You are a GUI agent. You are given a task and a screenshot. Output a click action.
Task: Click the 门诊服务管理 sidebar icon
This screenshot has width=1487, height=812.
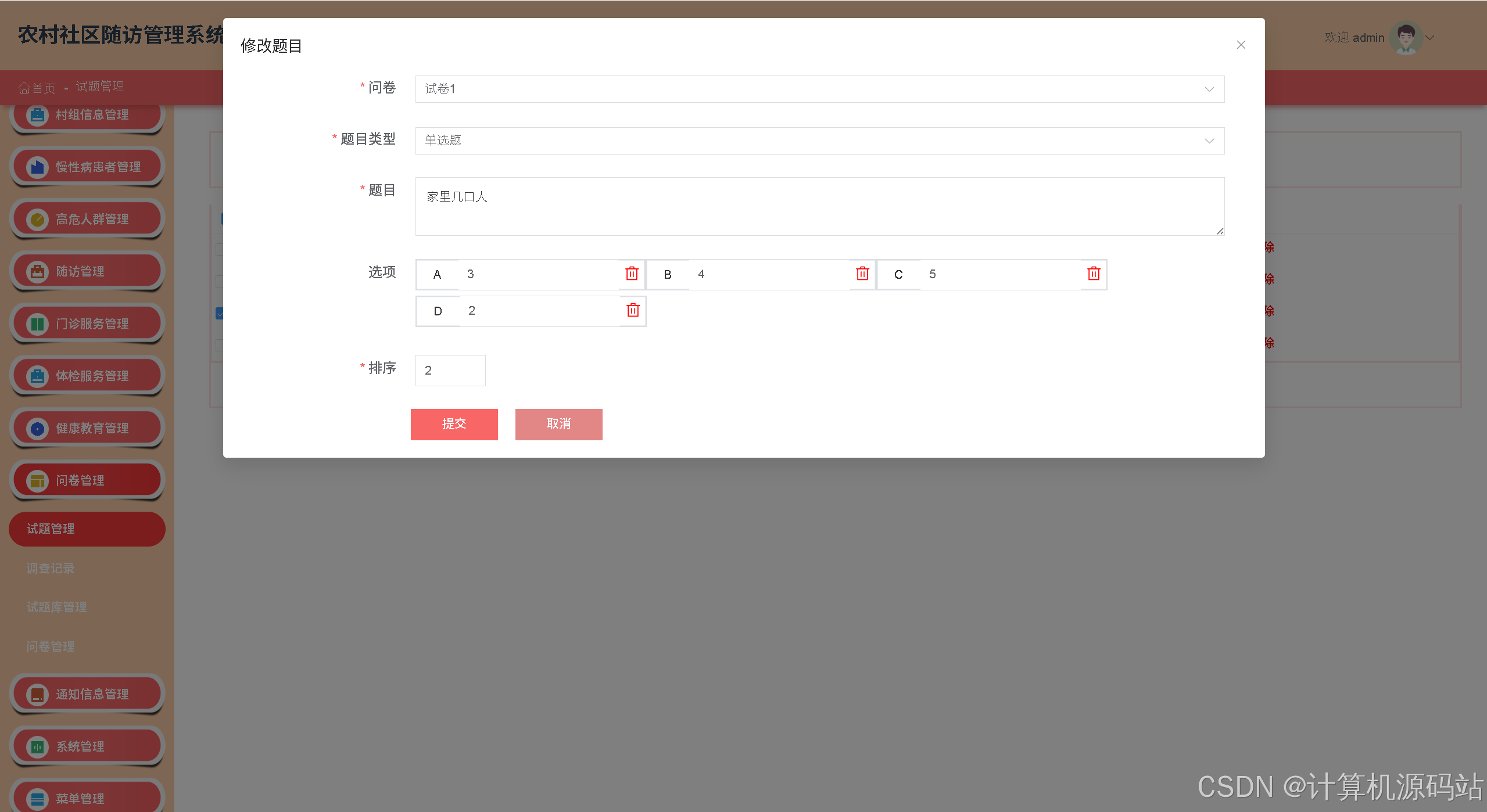[x=37, y=324]
